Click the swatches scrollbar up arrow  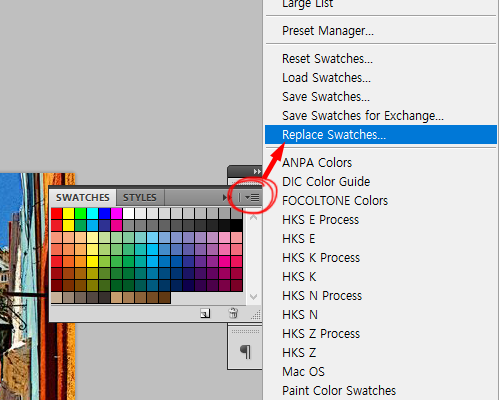click(x=254, y=218)
